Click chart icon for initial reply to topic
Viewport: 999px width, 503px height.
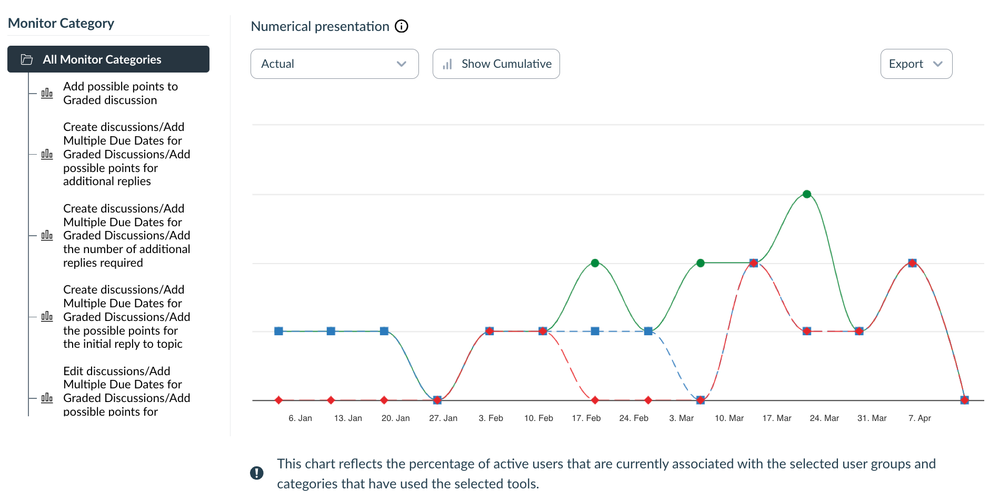tap(46, 317)
